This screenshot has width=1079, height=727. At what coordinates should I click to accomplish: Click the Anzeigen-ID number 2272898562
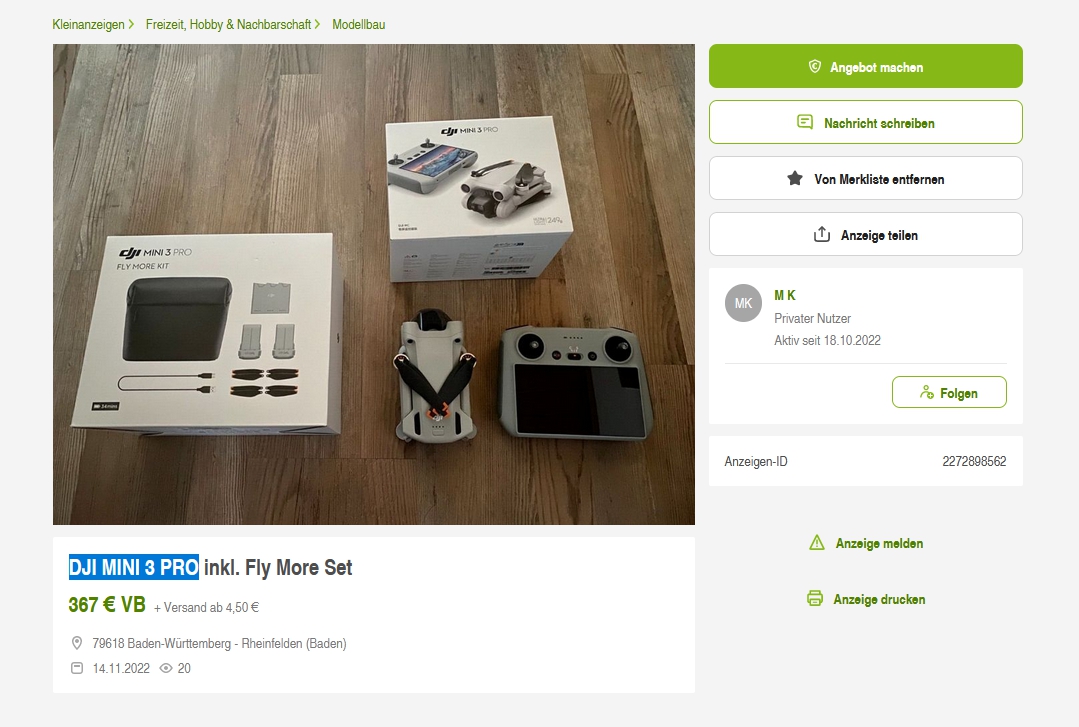click(x=974, y=461)
